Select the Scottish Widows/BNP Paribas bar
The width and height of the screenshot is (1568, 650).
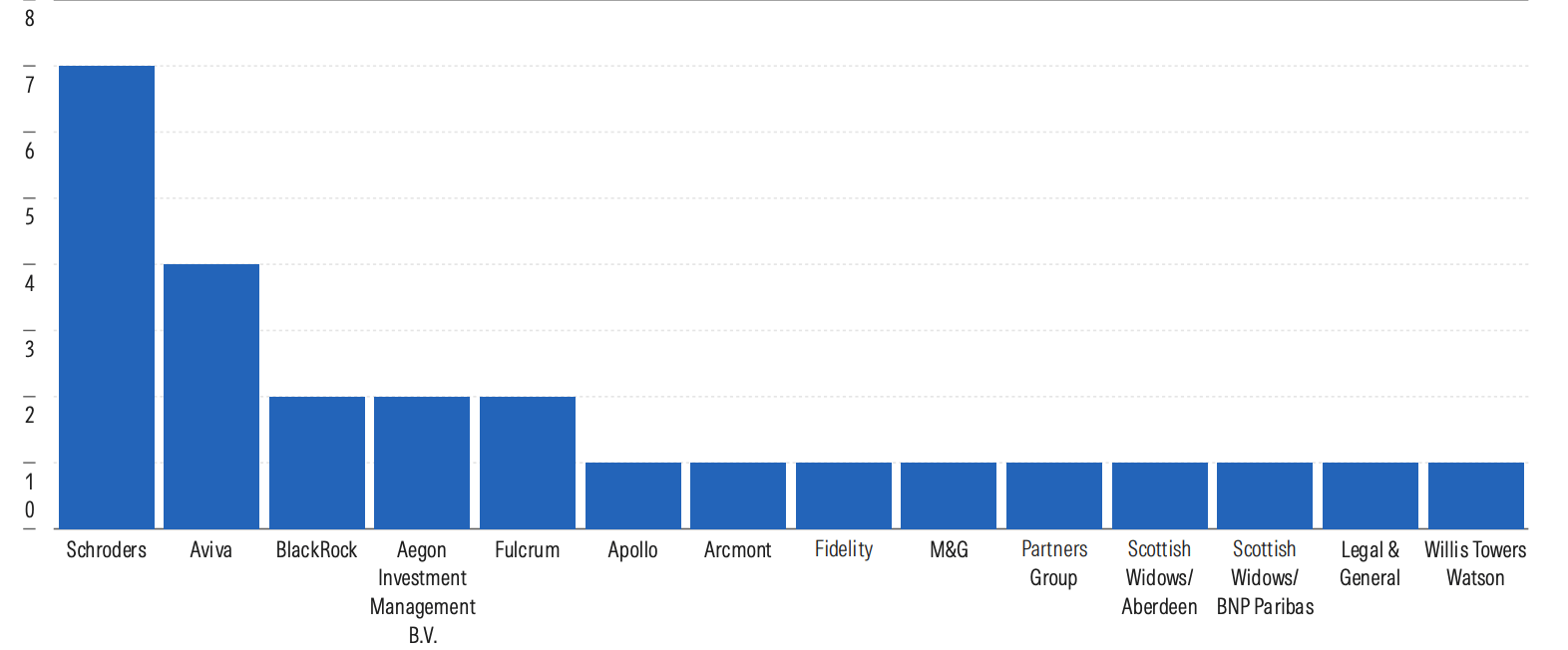point(1265,495)
